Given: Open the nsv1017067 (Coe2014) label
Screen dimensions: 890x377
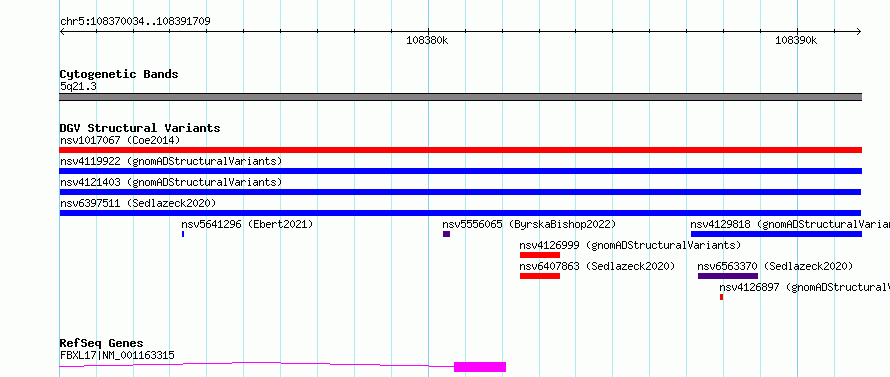Looking at the screenshot, I should pyautogui.click(x=120, y=140).
